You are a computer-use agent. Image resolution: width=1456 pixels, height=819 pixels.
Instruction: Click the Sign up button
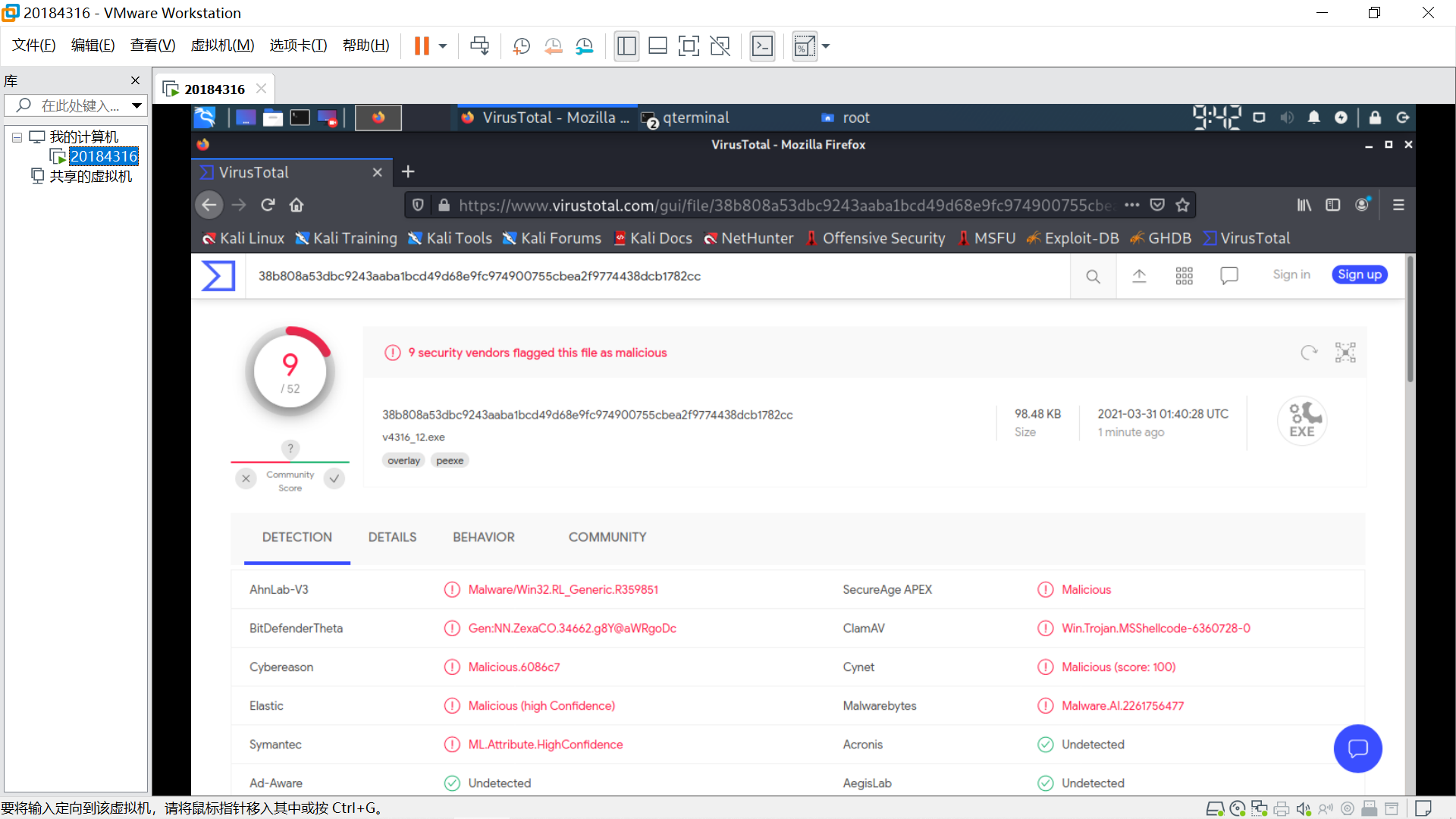coord(1359,275)
